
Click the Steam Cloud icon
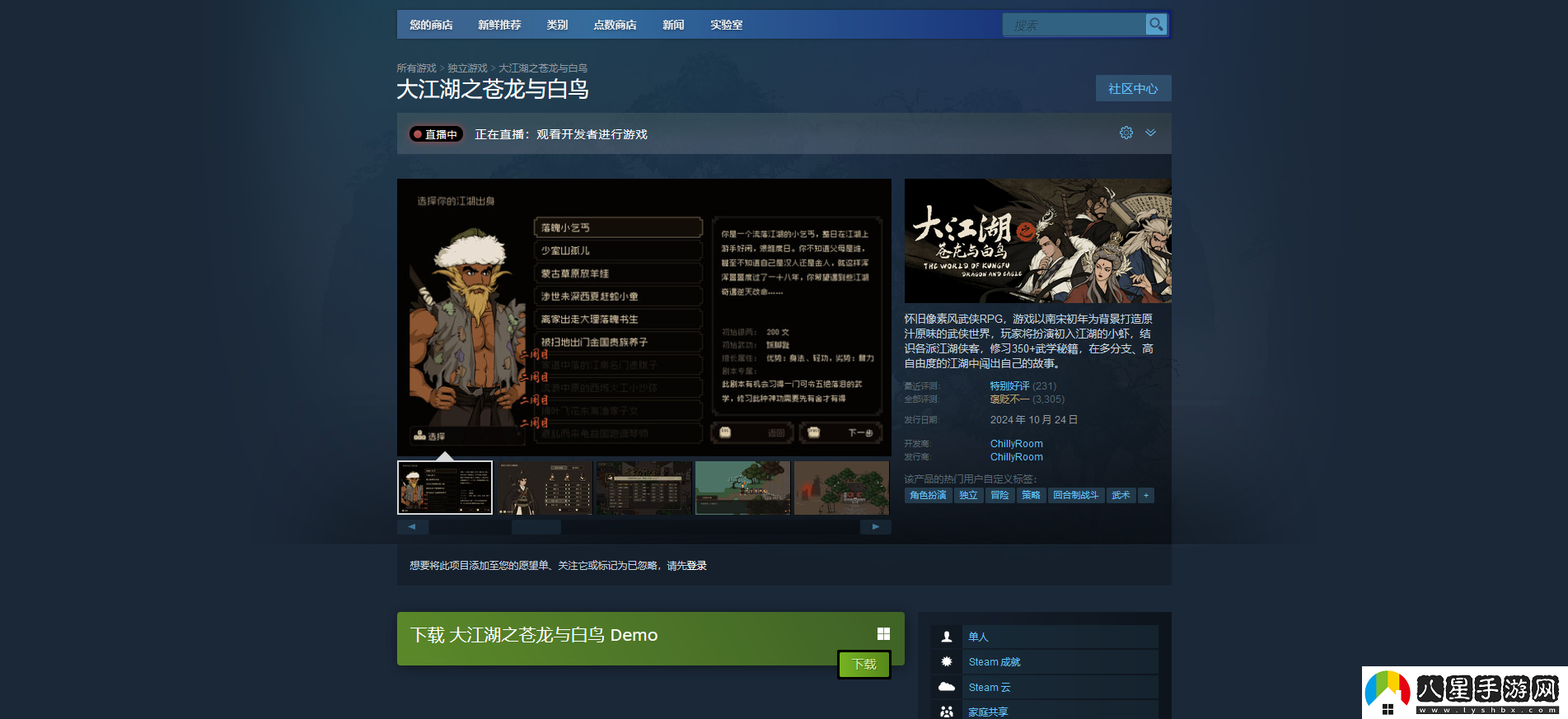[947, 687]
